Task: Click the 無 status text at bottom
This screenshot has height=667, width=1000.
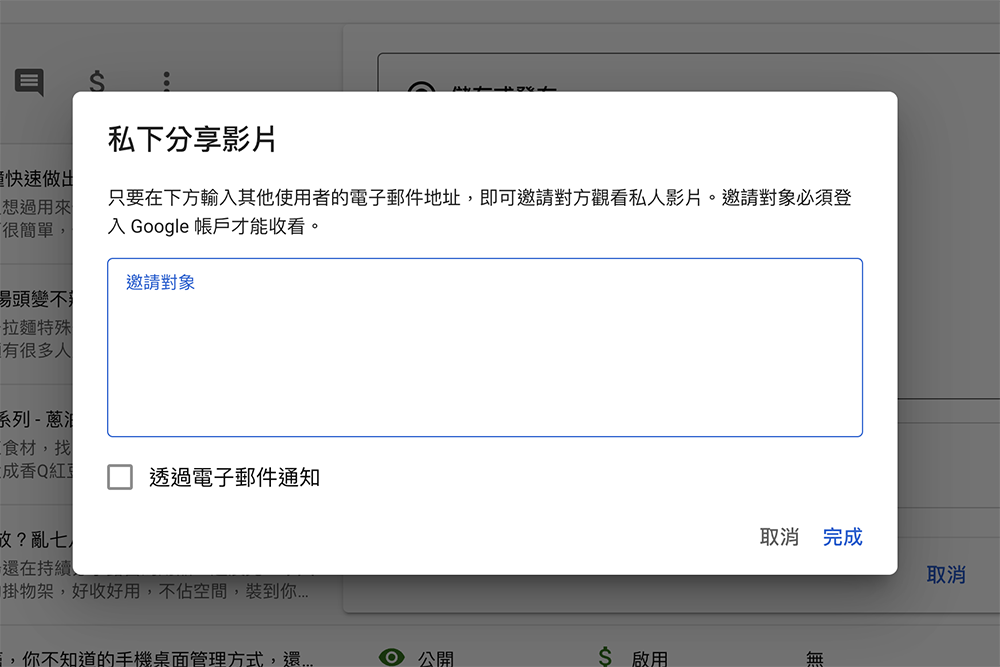Action: (x=813, y=657)
